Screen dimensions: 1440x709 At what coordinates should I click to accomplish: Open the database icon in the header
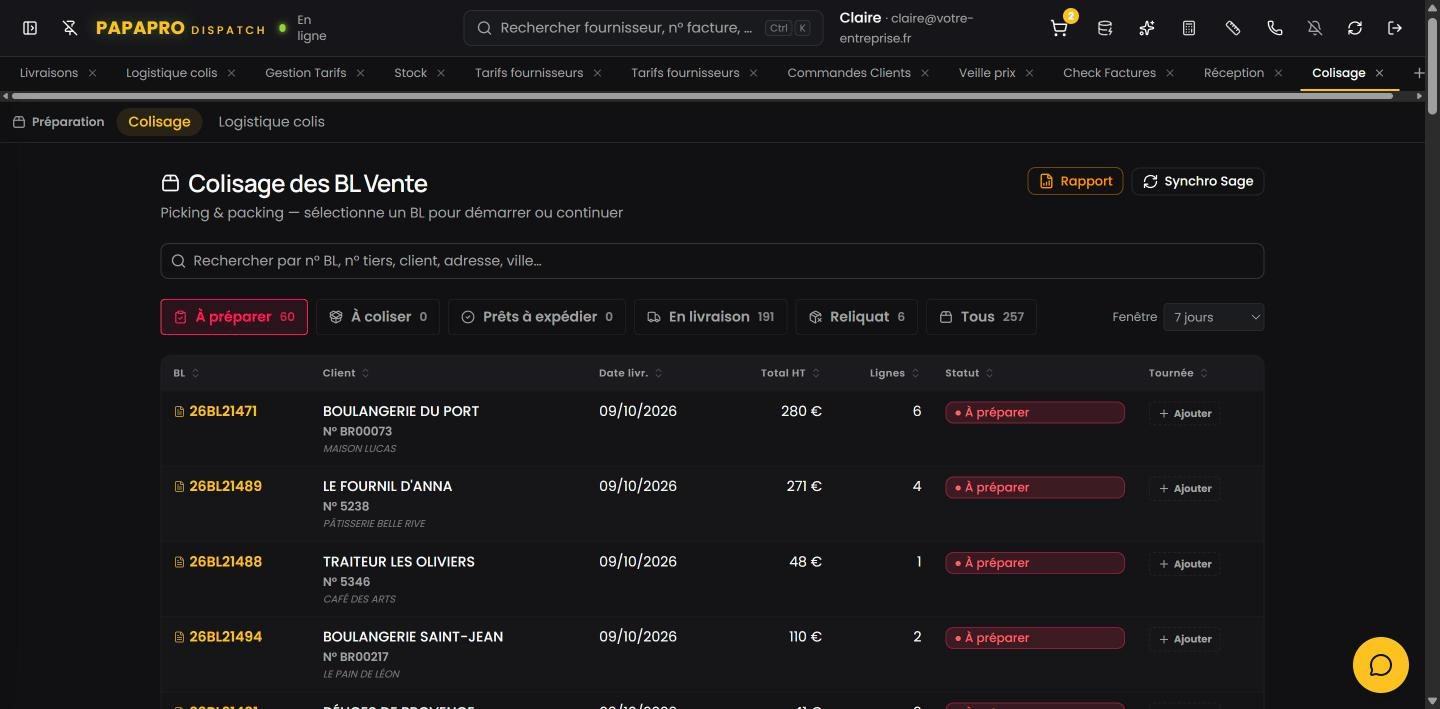(x=1105, y=28)
